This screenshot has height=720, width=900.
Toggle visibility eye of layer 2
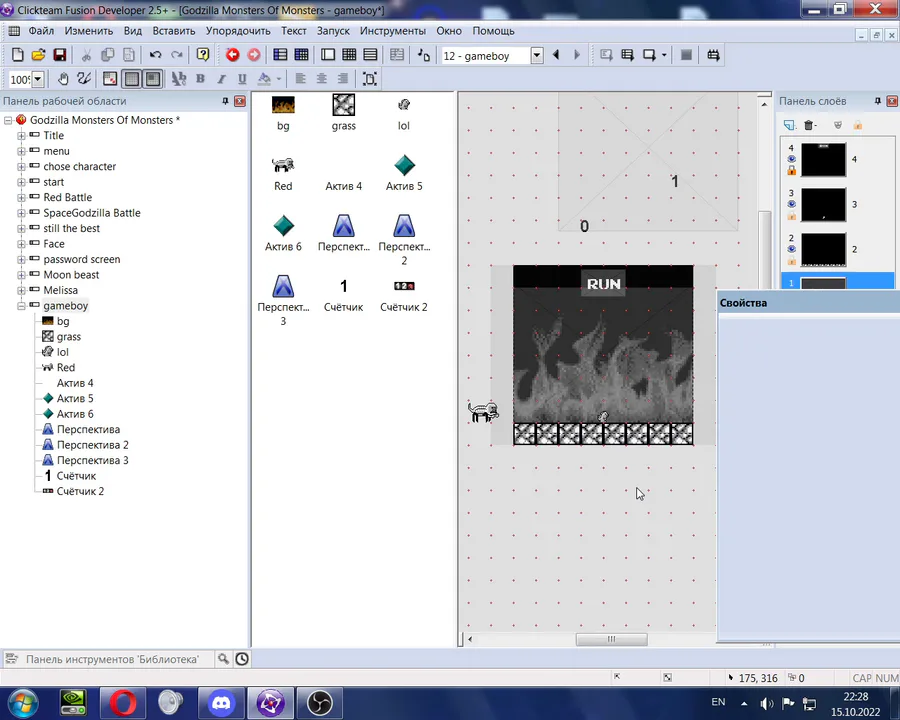coord(792,249)
